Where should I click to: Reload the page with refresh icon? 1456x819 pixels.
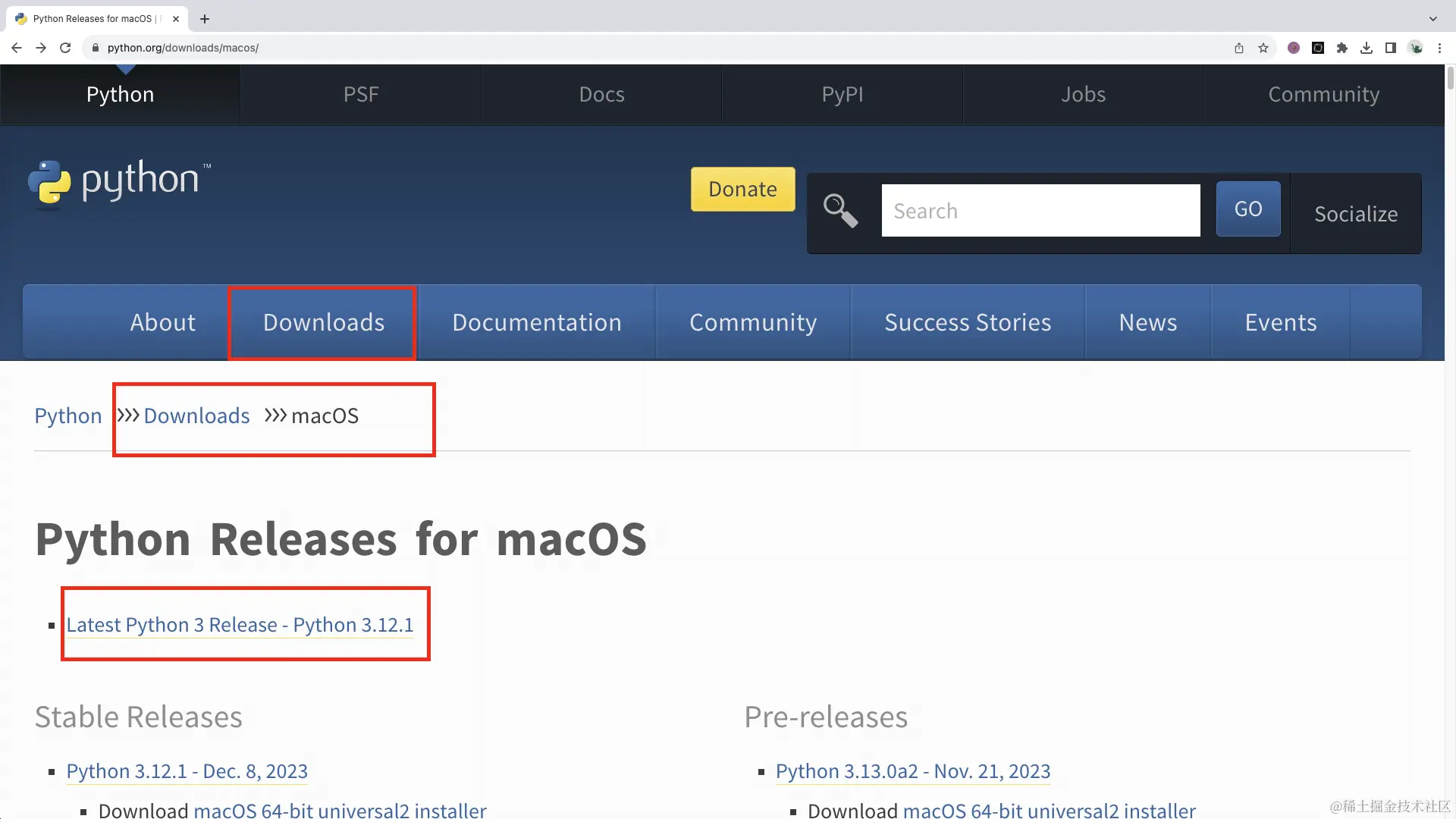point(65,48)
